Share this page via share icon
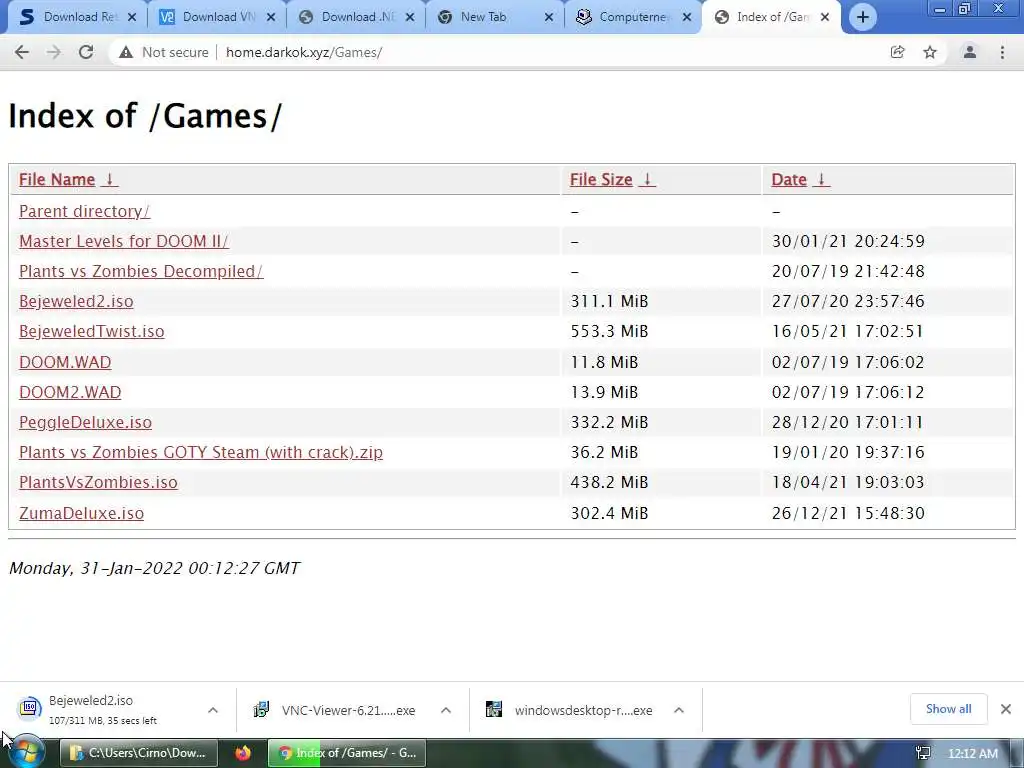1024x768 pixels. coord(898,52)
